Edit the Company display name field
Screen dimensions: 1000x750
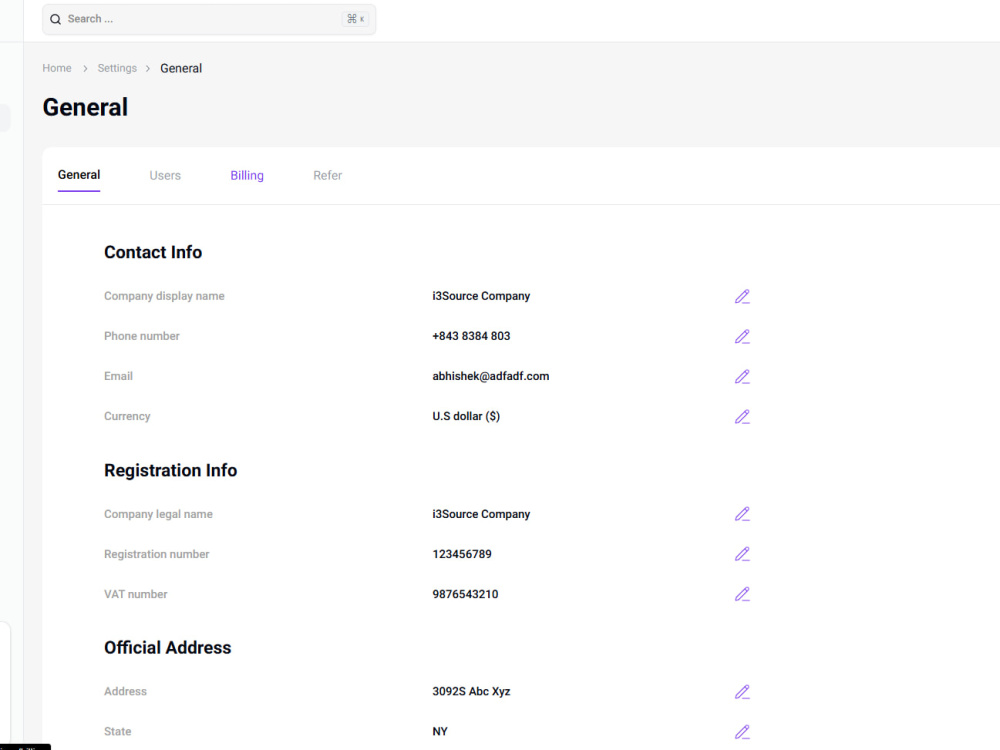tap(742, 297)
